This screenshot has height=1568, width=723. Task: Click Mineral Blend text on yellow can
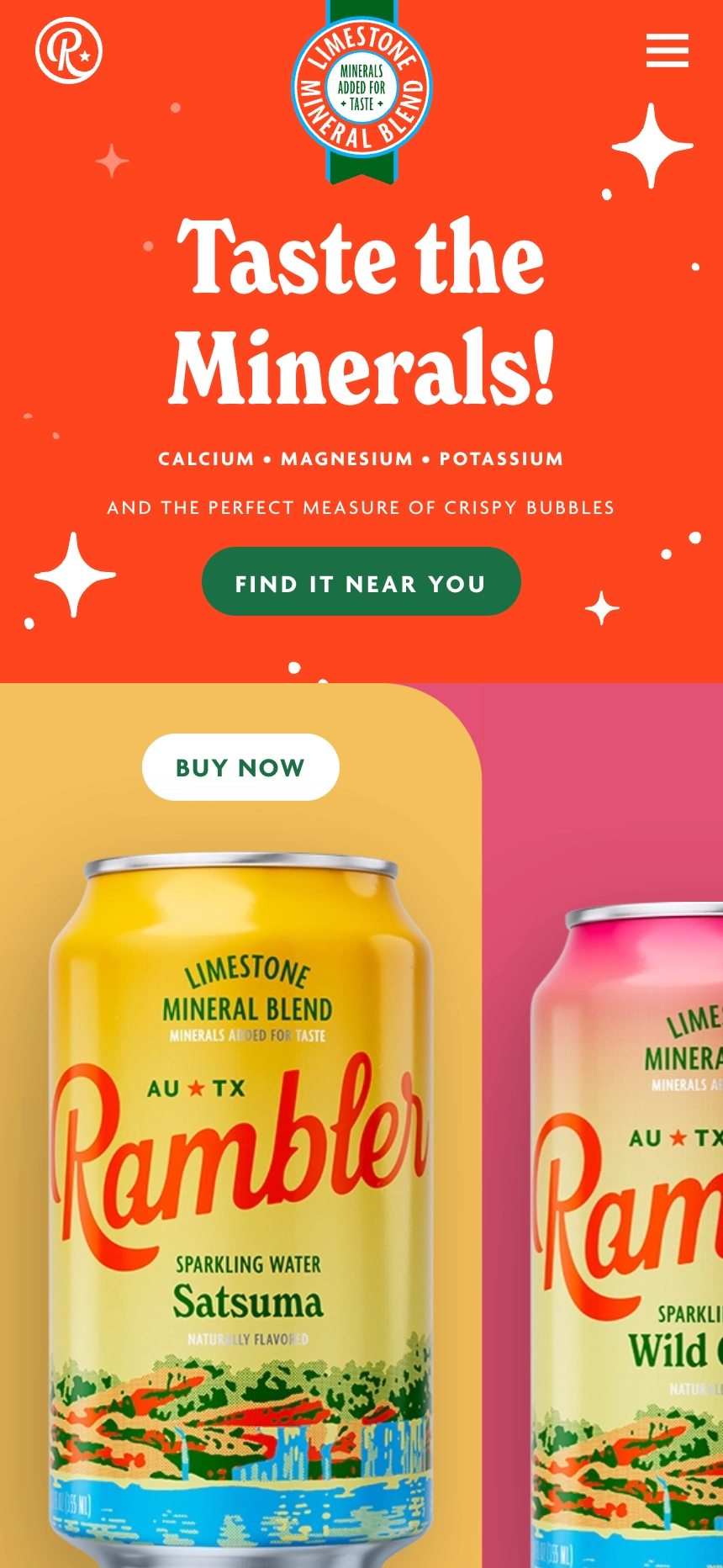coord(247,1009)
